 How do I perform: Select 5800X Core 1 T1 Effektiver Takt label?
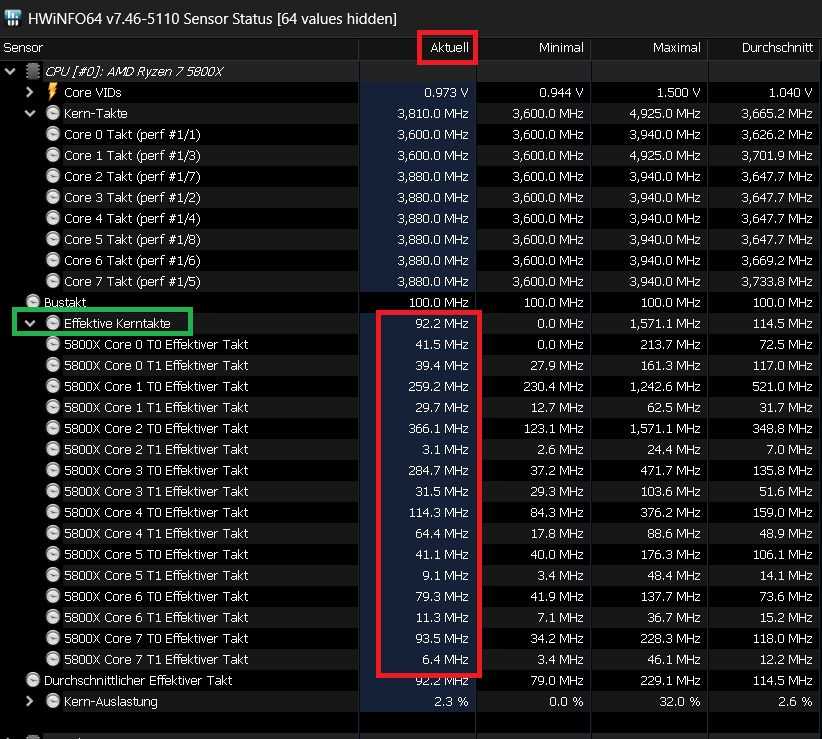coord(156,407)
